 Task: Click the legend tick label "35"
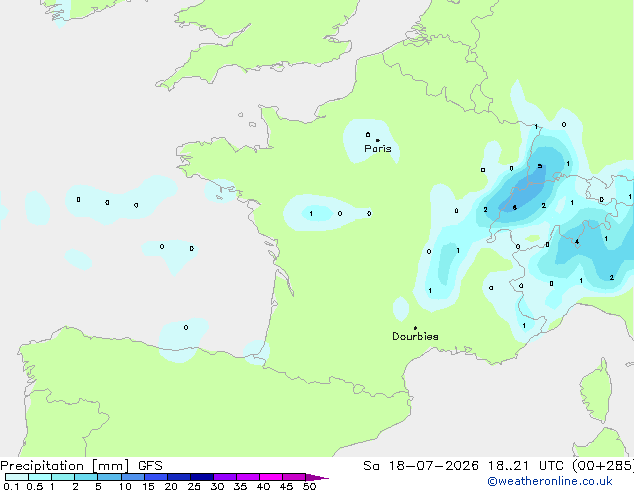240,486
